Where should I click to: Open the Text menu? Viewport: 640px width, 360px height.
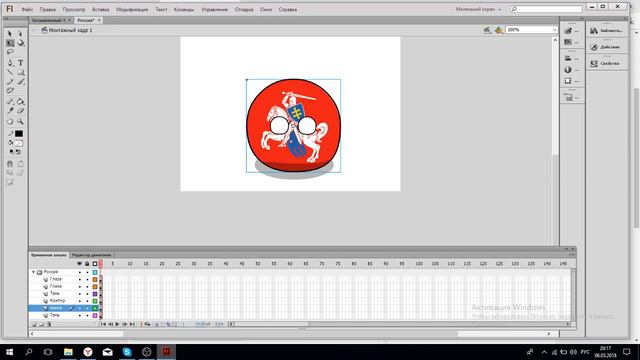pyautogui.click(x=161, y=9)
